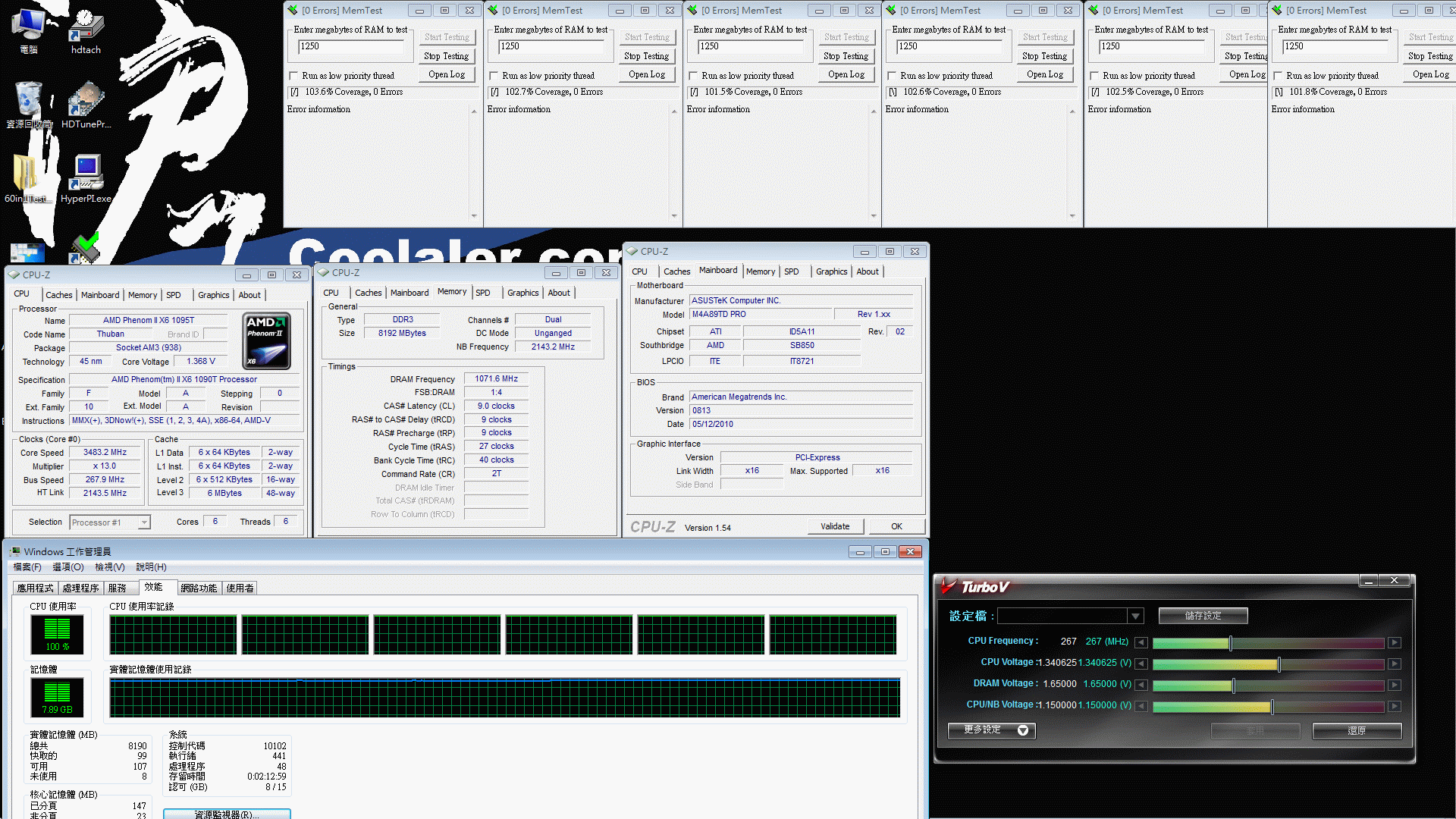
Task: Click Stop Testing in MemTest at 103.6% coverage
Action: [446, 56]
